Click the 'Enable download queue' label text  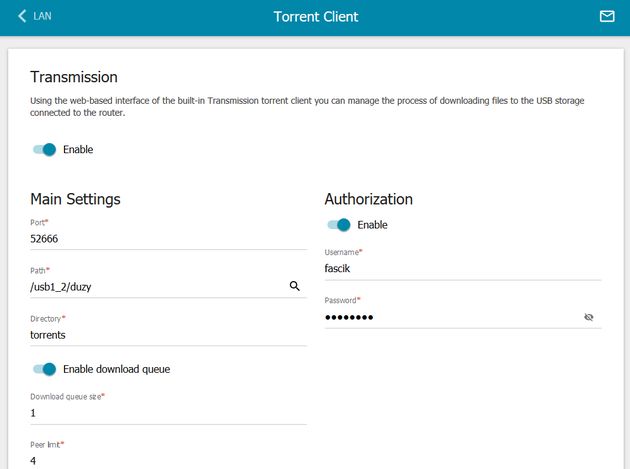click(117, 369)
